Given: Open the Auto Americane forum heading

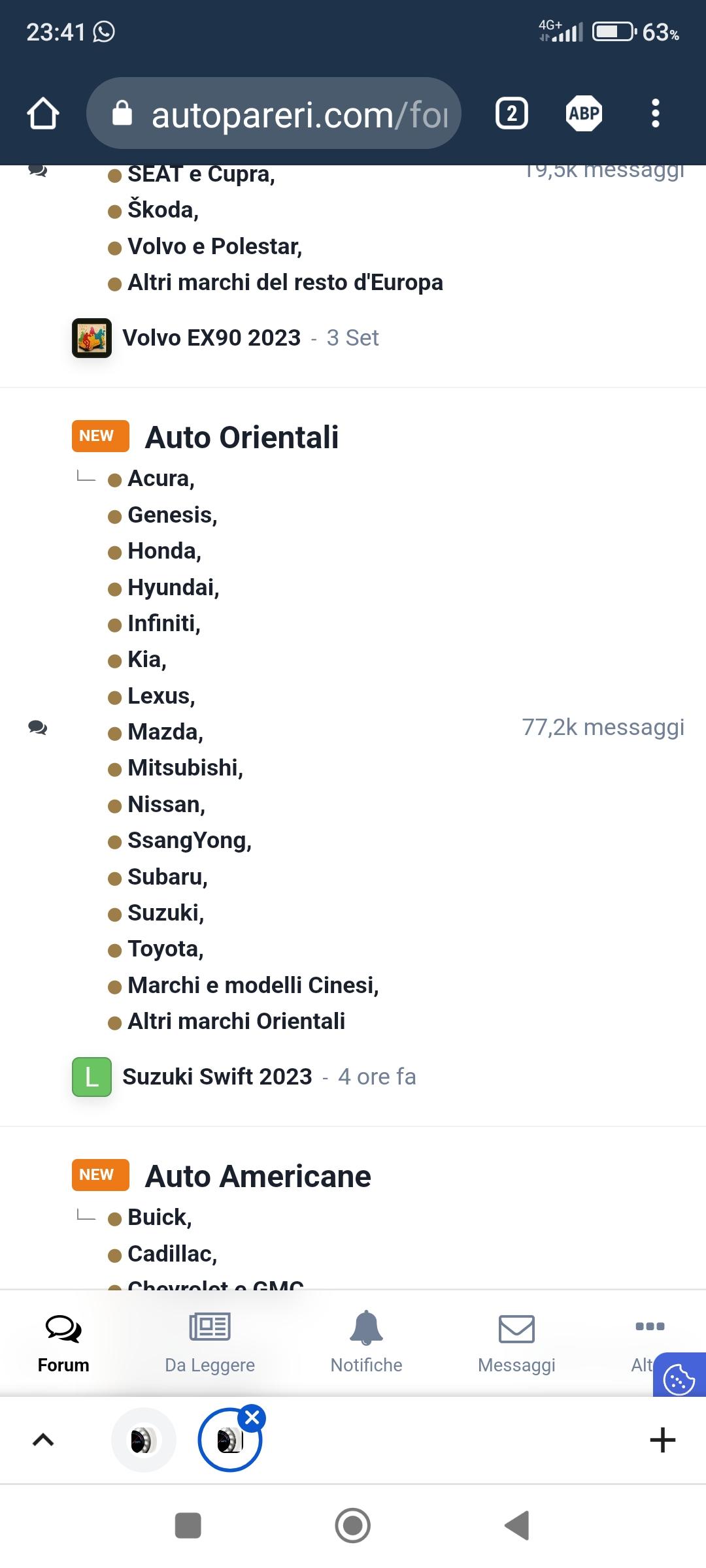Looking at the screenshot, I should coord(258,1176).
